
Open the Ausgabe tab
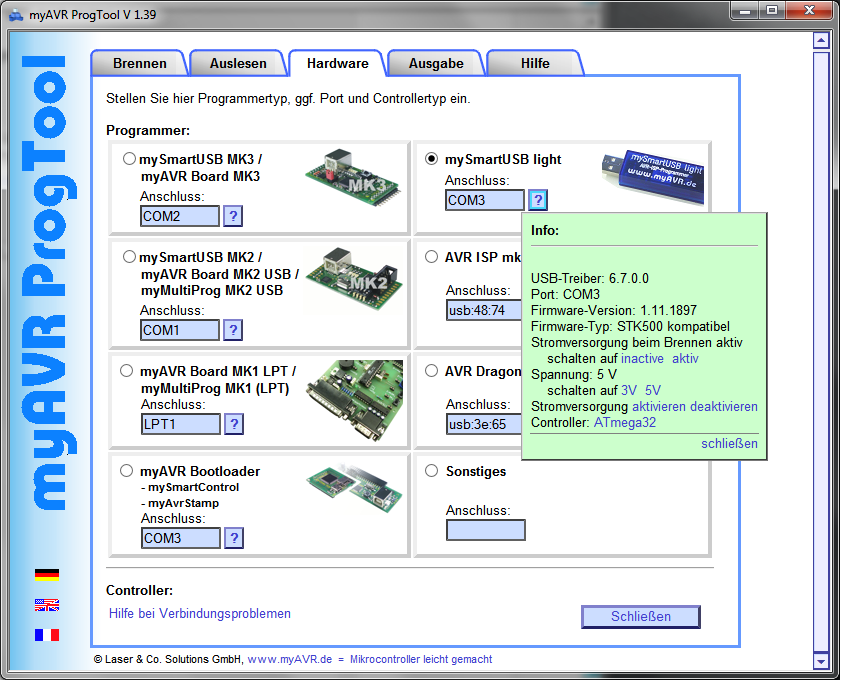(x=436, y=63)
